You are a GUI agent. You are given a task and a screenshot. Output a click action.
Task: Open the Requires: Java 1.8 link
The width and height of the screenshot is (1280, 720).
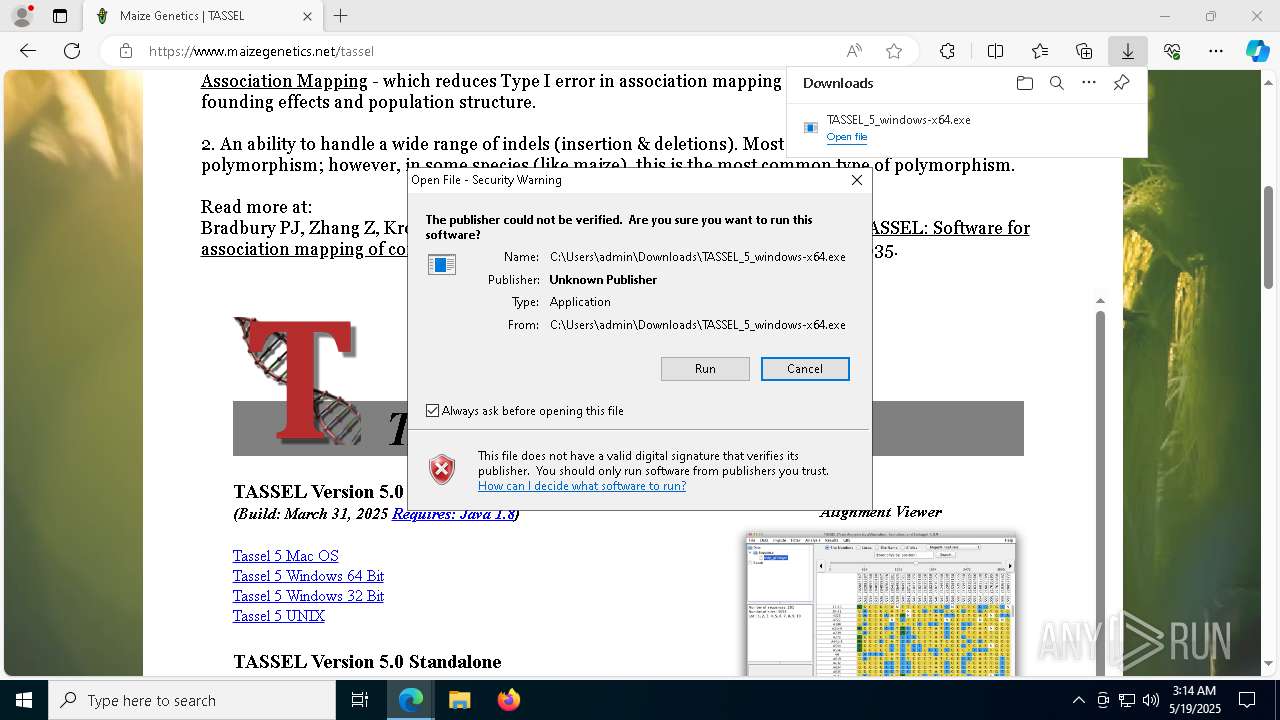[x=454, y=514]
